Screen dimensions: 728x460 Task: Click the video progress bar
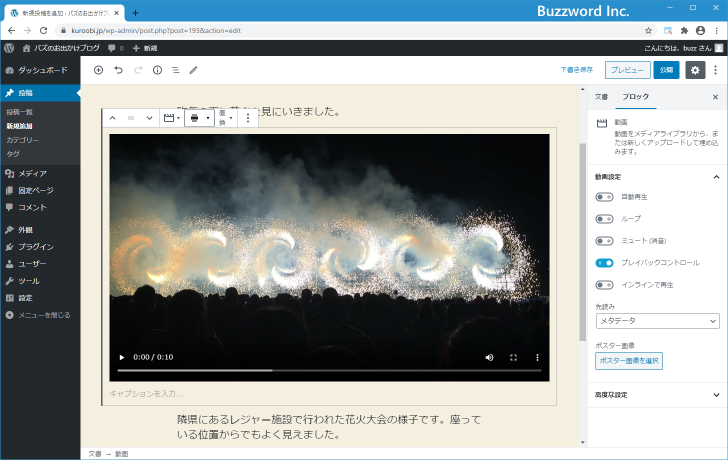pos(329,370)
